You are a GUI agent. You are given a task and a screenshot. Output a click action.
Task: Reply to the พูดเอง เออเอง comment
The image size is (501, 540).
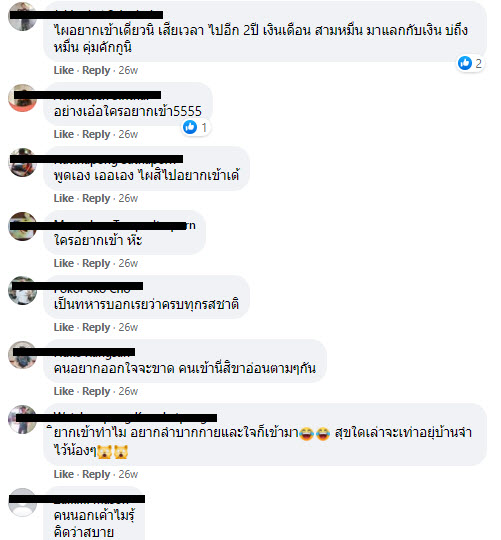pyautogui.click(x=96, y=198)
